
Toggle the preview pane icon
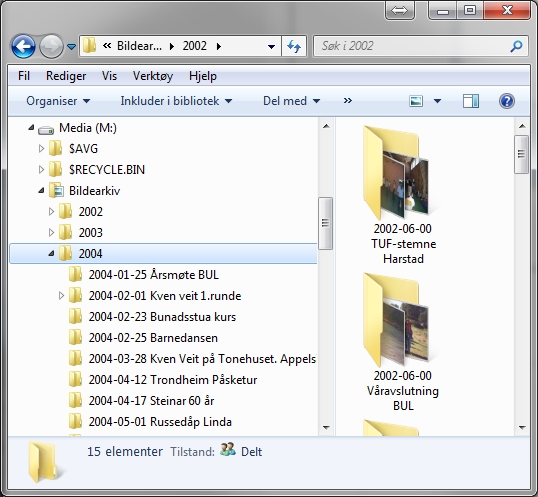click(471, 101)
